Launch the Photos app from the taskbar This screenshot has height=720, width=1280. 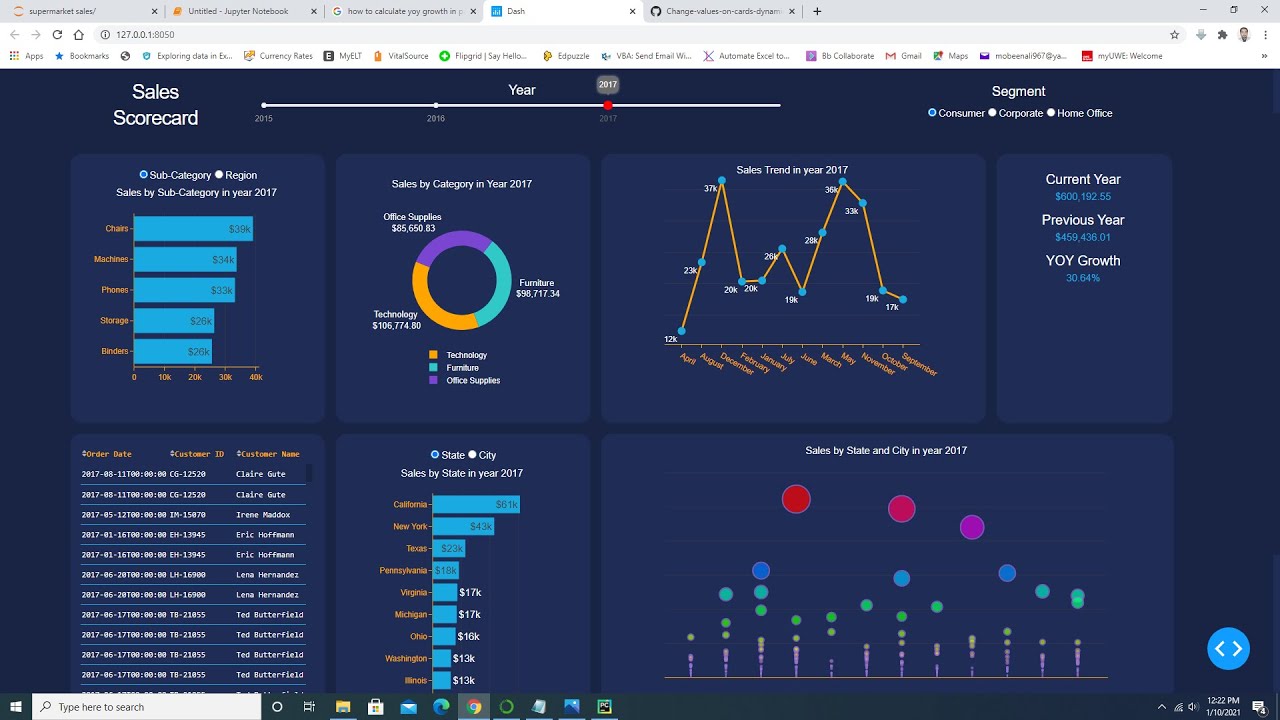coord(571,707)
